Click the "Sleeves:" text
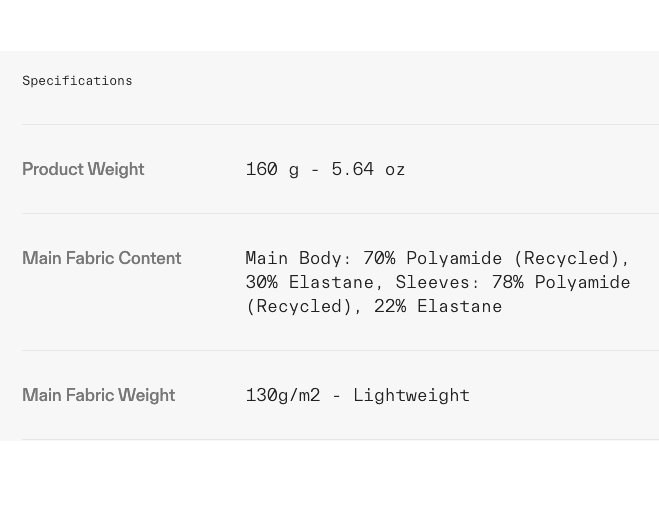The height and width of the screenshot is (523, 659). coord(438,282)
